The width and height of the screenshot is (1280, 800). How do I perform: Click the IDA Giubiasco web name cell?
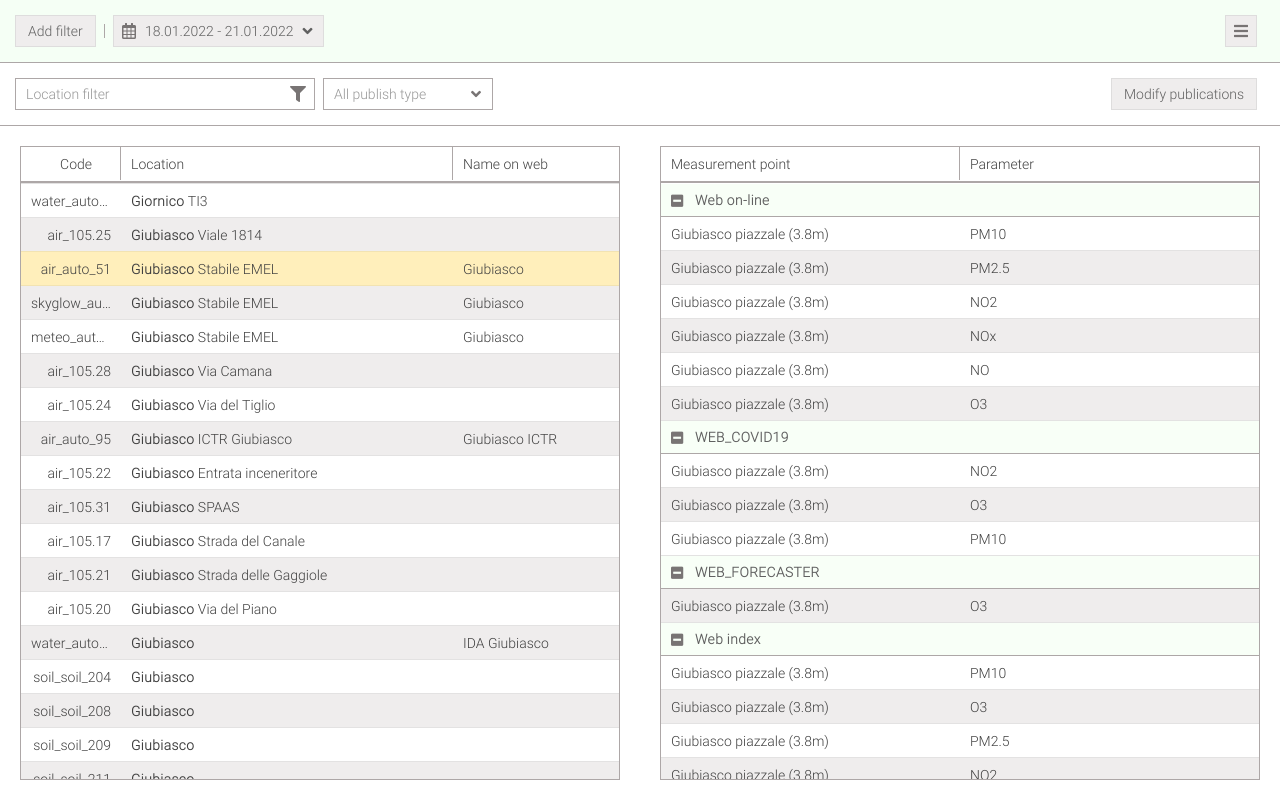tap(536, 643)
